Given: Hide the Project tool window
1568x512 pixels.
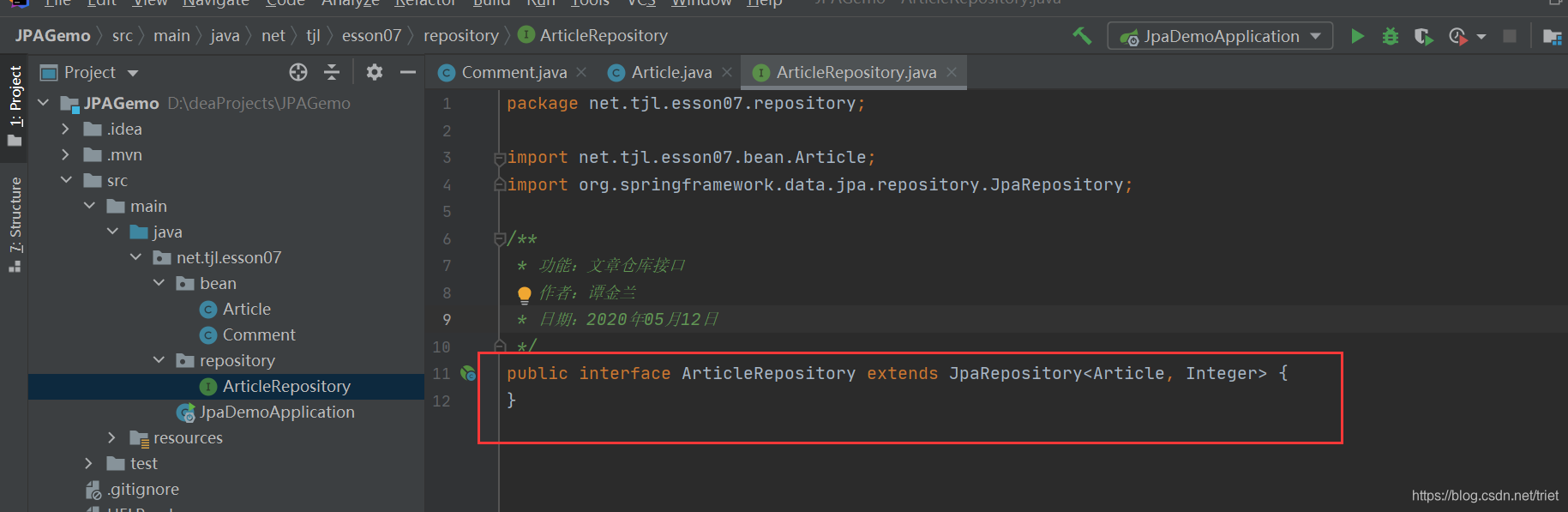Looking at the screenshot, I should point(408,72).
